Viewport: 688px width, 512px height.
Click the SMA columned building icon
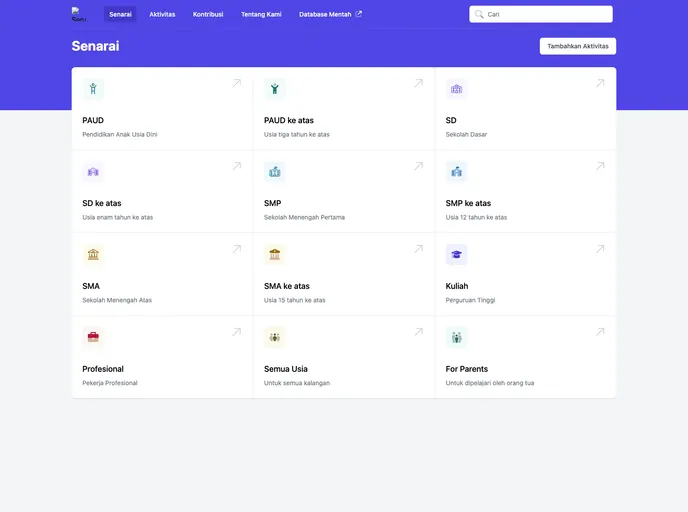(x=93, y=255)
